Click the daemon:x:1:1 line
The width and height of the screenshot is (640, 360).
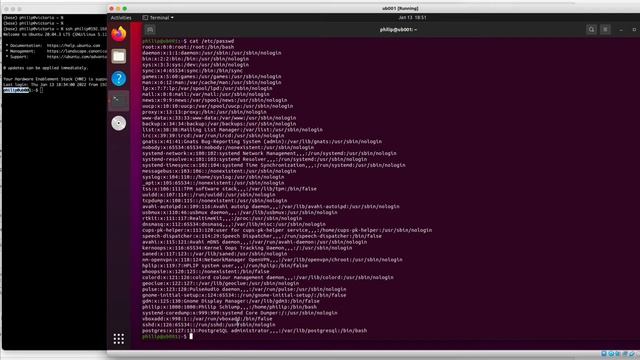(212, 53)
